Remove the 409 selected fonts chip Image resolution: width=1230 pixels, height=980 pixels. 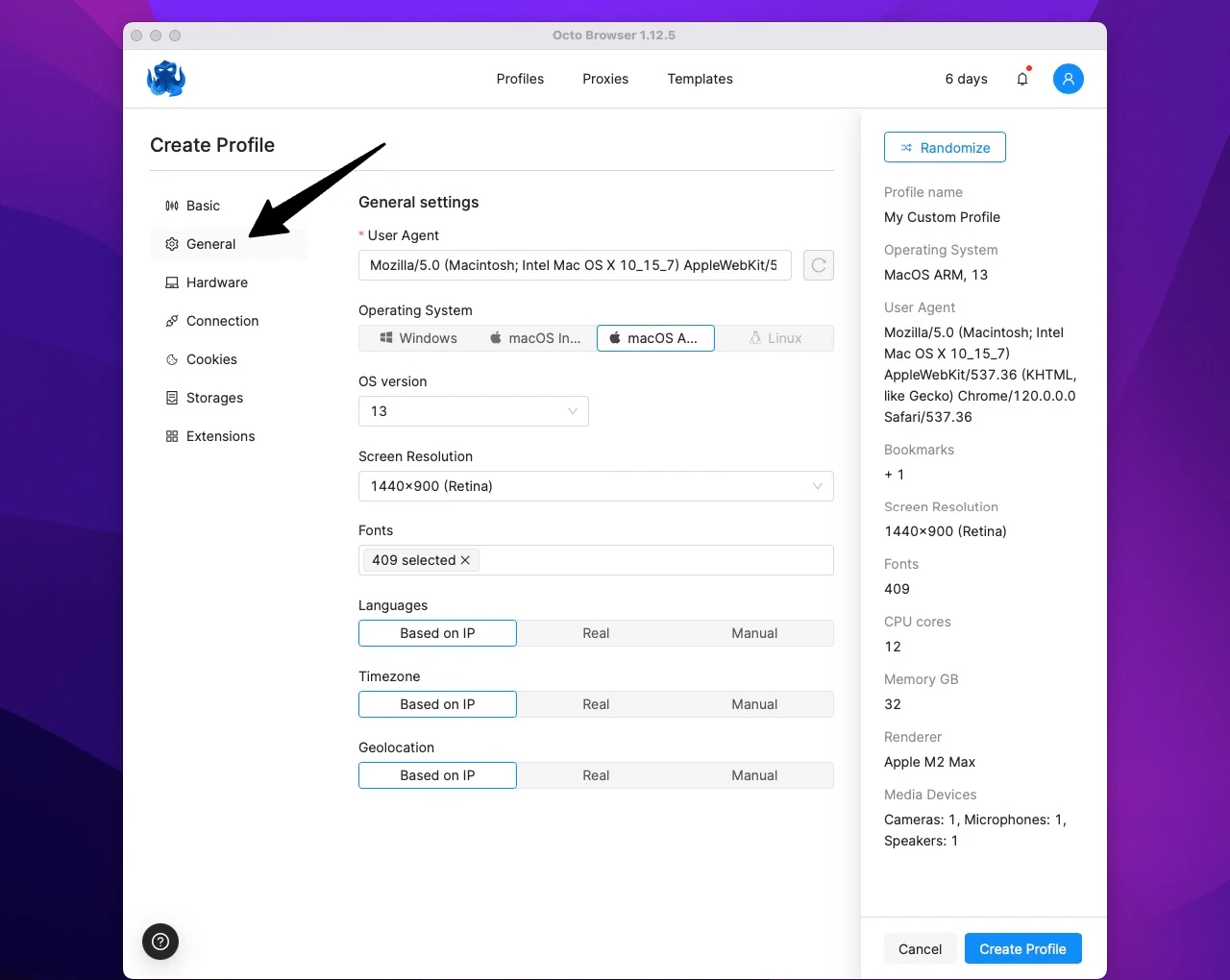tap(465, 560)
